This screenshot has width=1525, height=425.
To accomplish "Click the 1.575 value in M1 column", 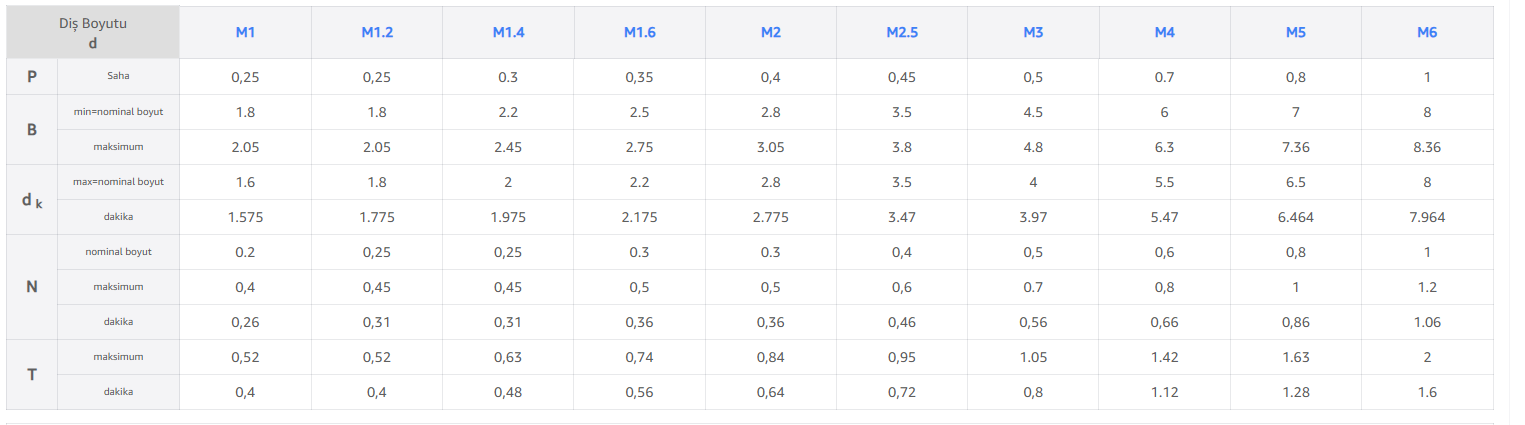I will tap(245, 217).
